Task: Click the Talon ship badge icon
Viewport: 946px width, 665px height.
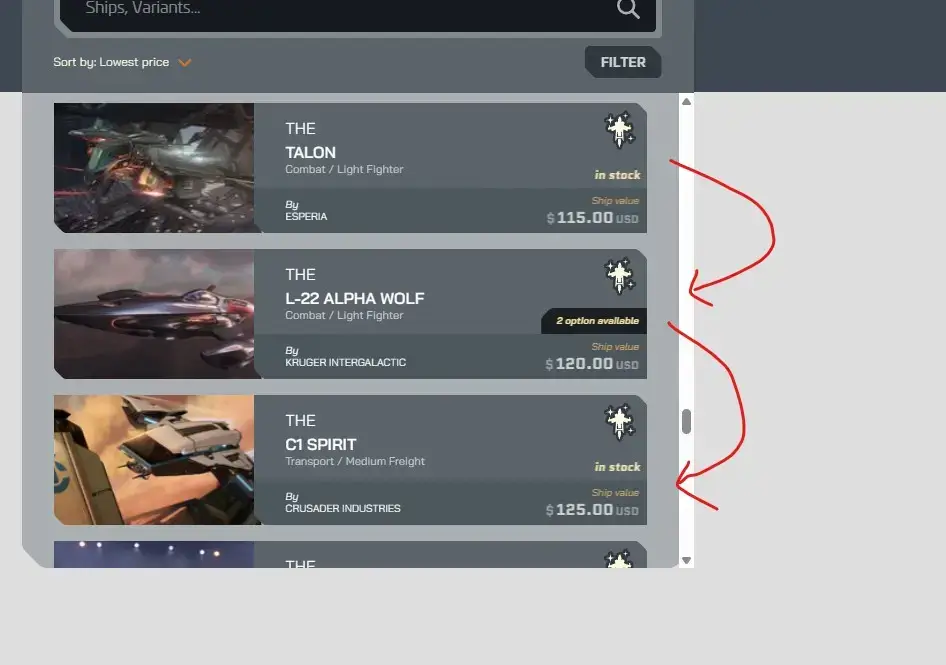Action: point(620,129)
